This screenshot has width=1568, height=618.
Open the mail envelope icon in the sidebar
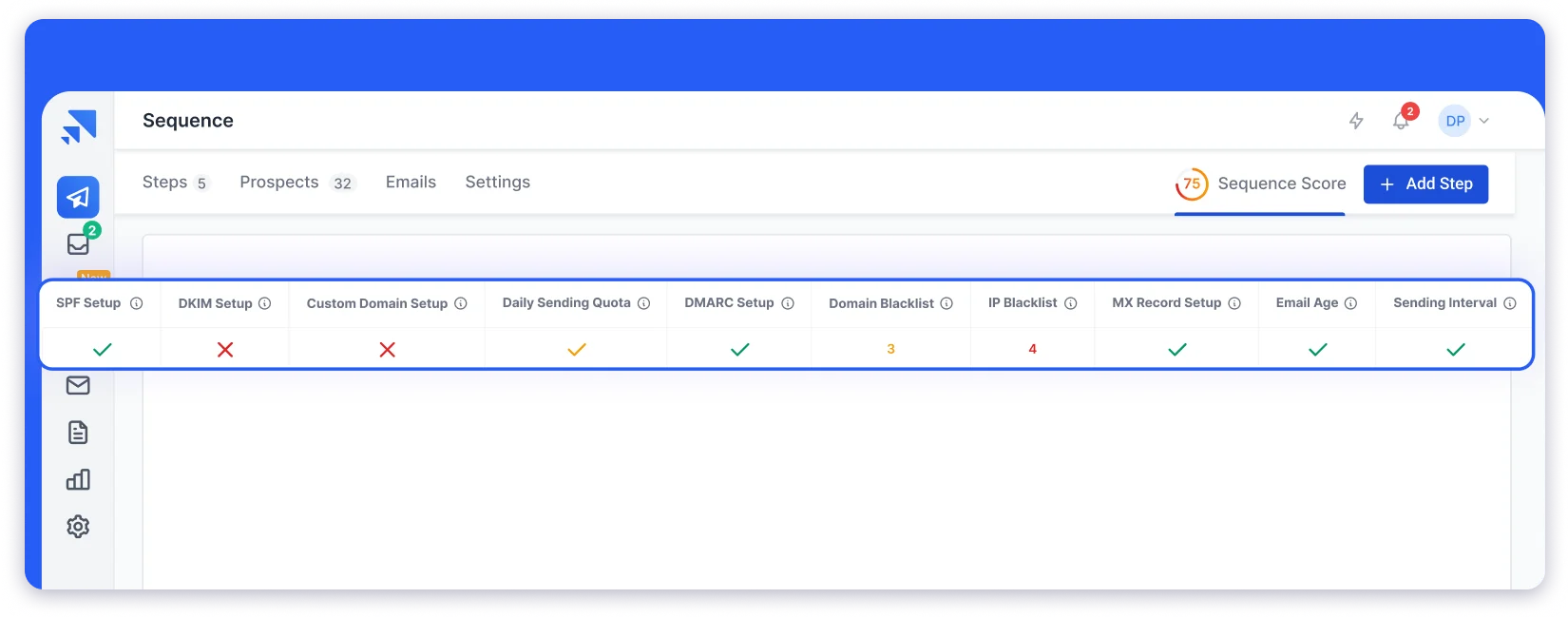tap(78, 385)
